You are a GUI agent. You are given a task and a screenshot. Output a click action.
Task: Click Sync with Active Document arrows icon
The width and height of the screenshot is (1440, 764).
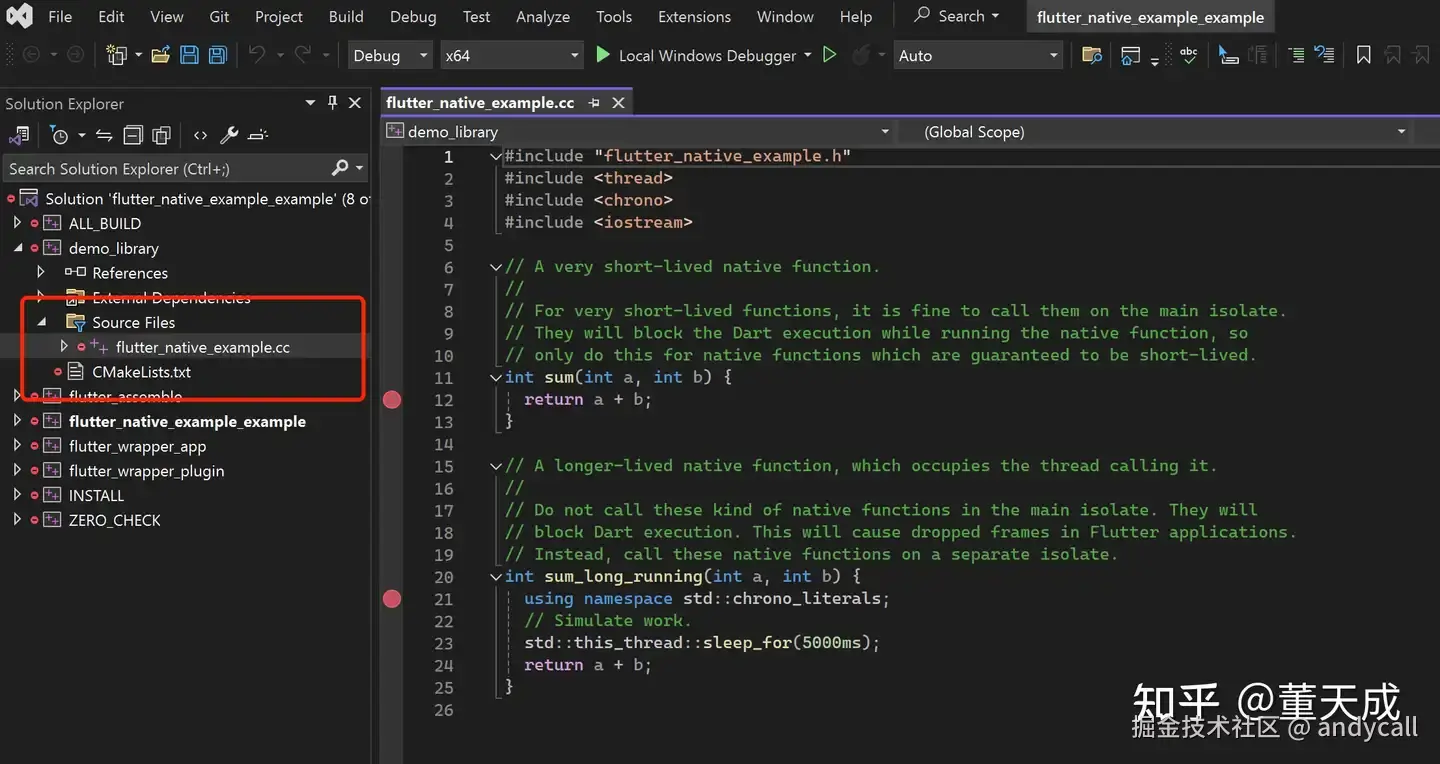tap(104, 135)
